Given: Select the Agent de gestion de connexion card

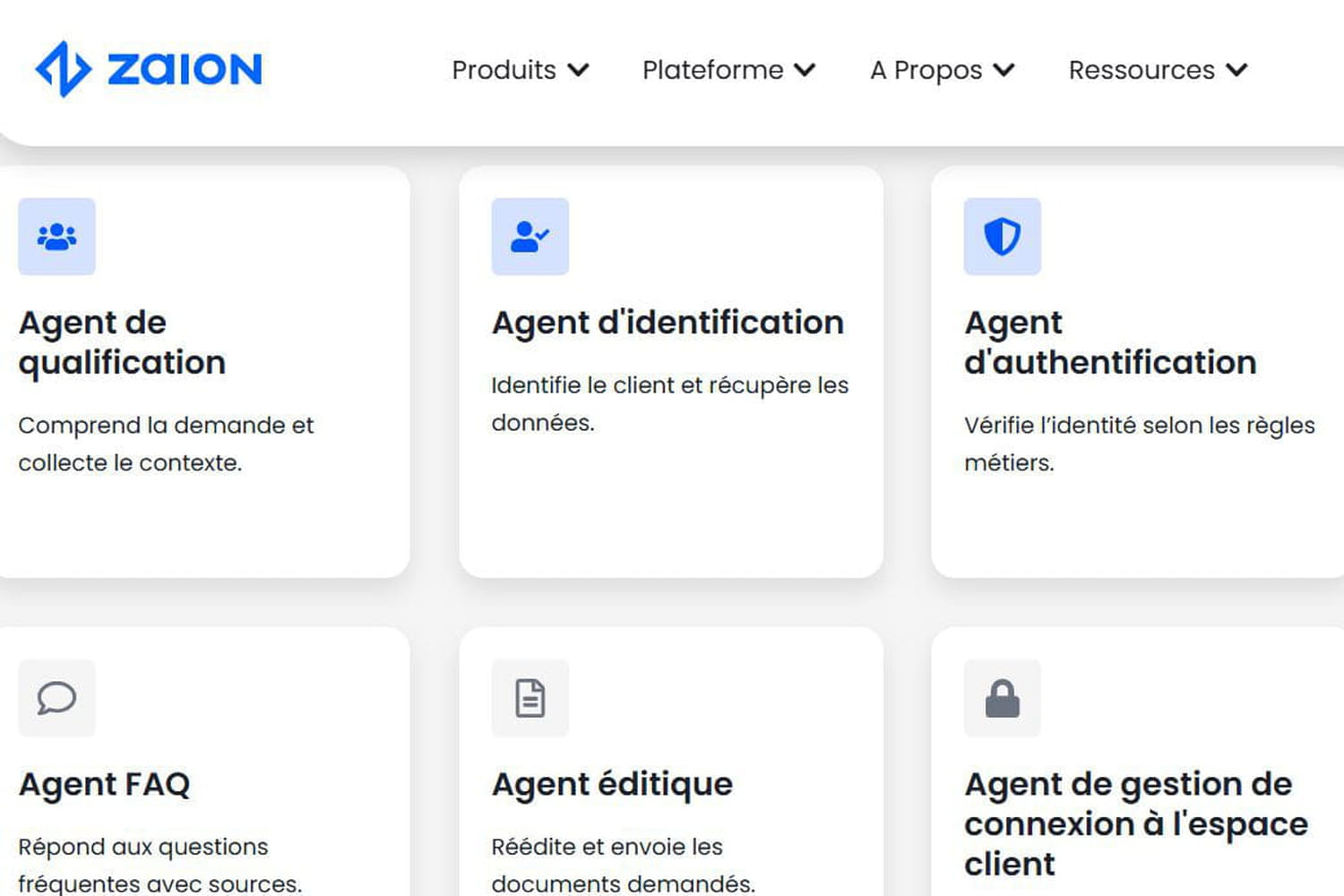Looking at the screenshot, I should pos(1138,771).
